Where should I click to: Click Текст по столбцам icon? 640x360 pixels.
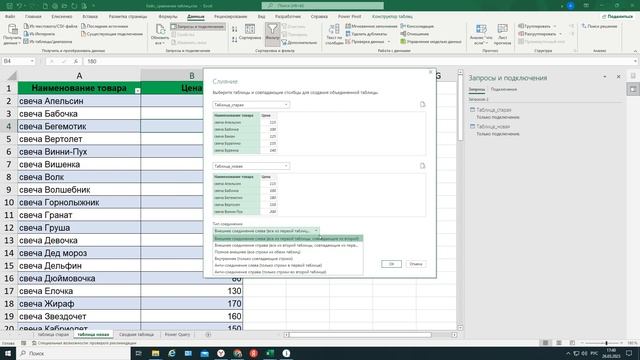[334, 34]
